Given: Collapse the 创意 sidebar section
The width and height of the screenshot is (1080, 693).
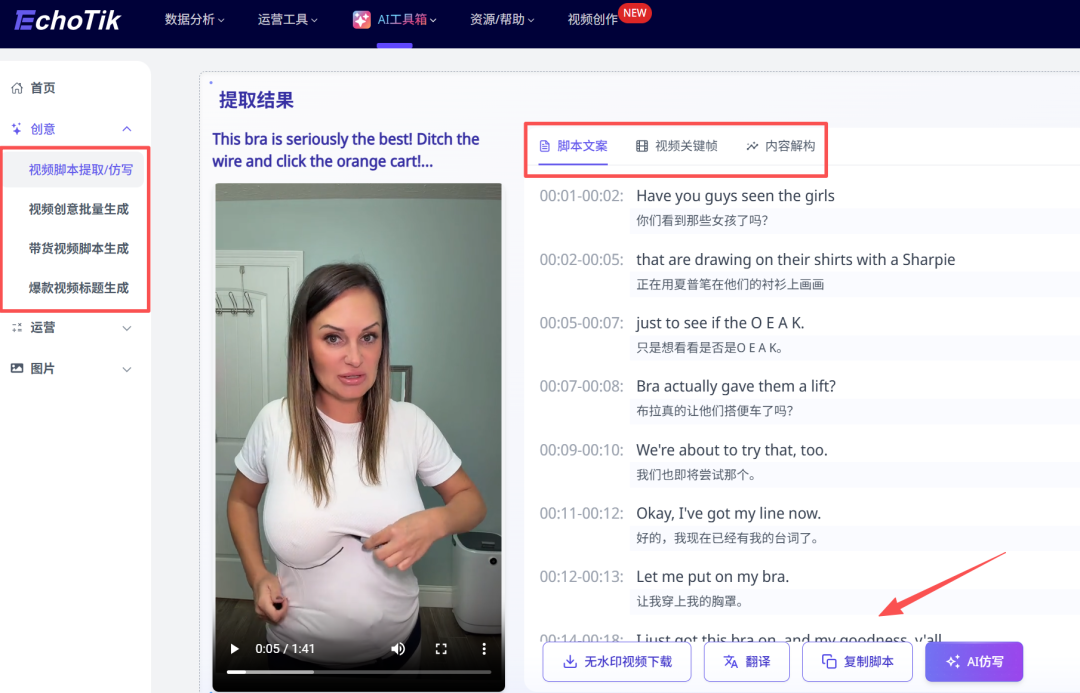Looking at the screenshot, I should click(x=127, y=129).
